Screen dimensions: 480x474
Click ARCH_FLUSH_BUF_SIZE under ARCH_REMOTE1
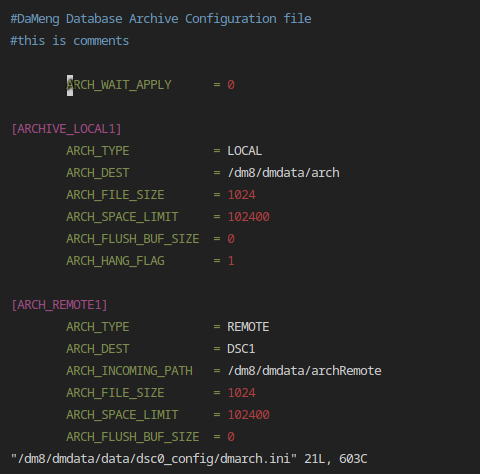(x=133, y=437)
